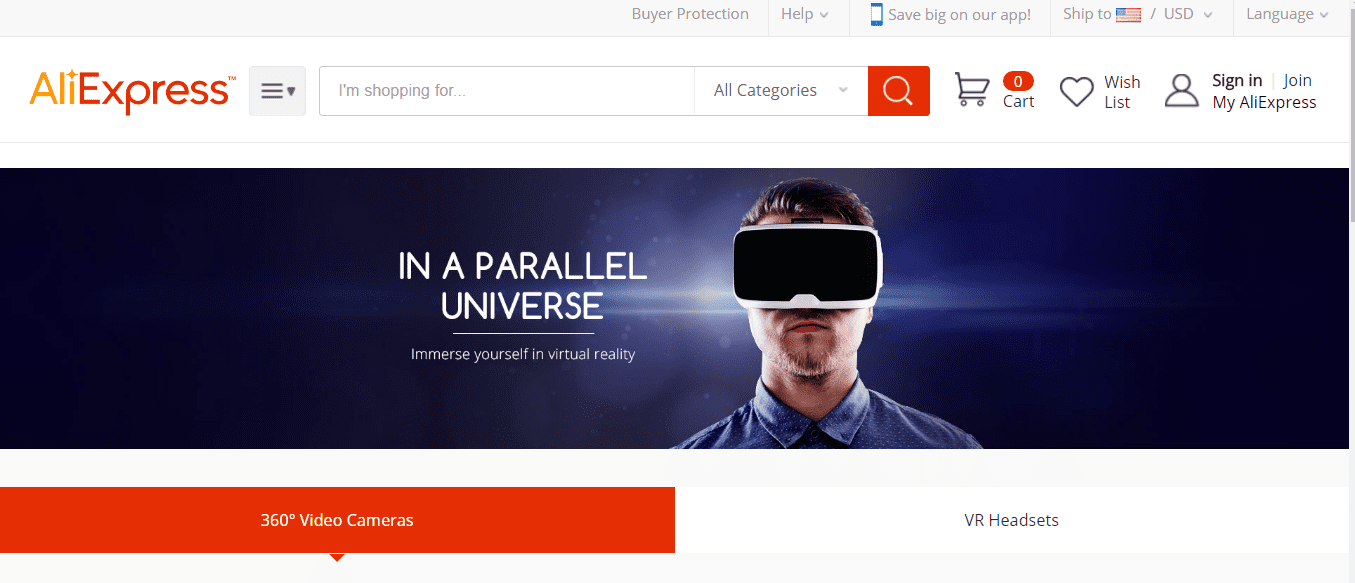Switch to the VR Headsets tab
This screenshot has height=583, width=1355.
[x=1012, y=520]
